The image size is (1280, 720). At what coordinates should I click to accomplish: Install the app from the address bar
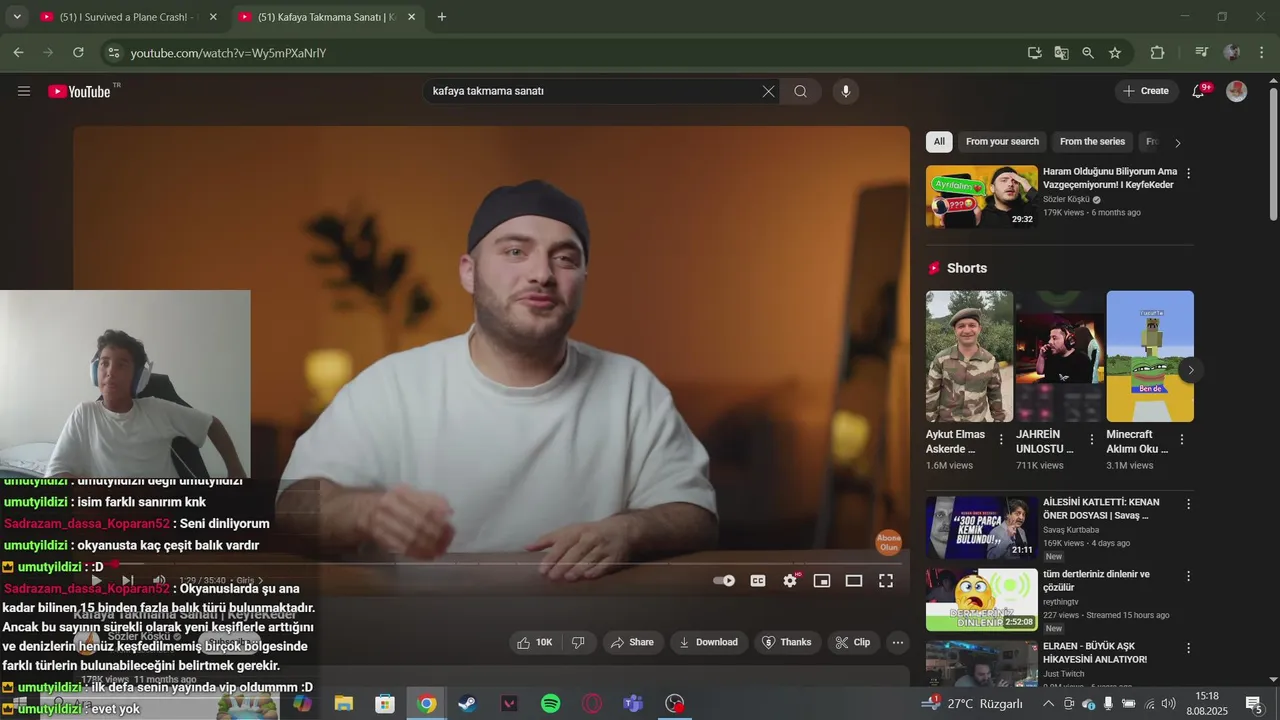1035,53
